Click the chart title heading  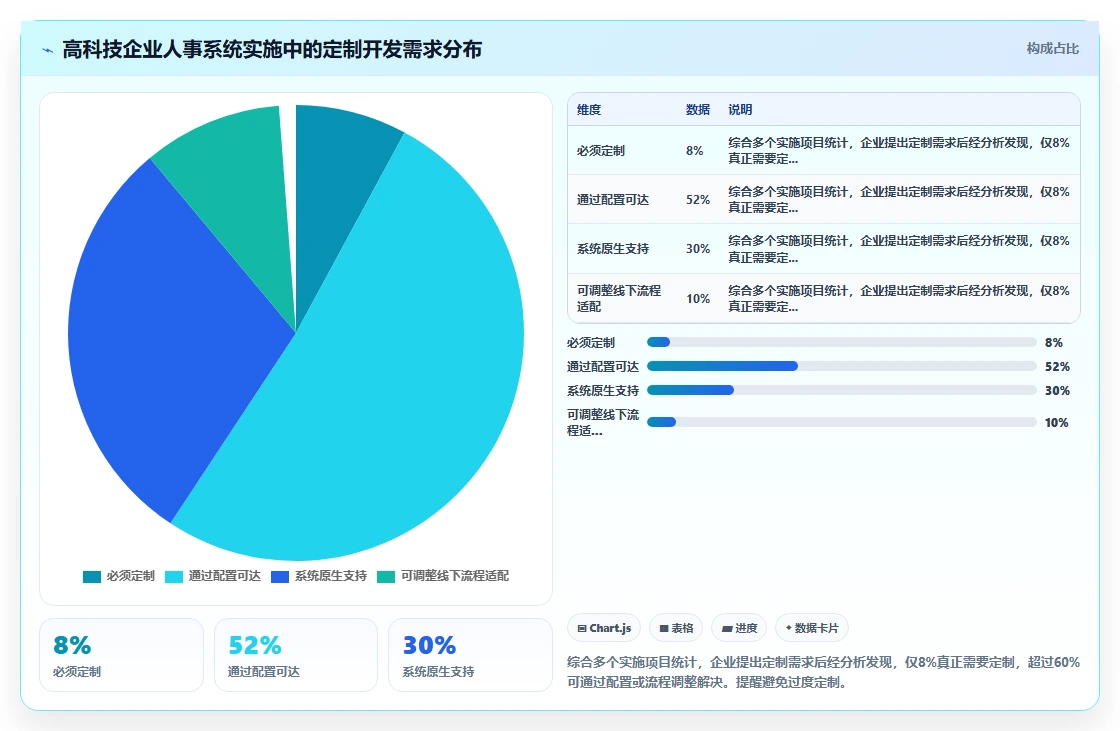click(272, 49)
